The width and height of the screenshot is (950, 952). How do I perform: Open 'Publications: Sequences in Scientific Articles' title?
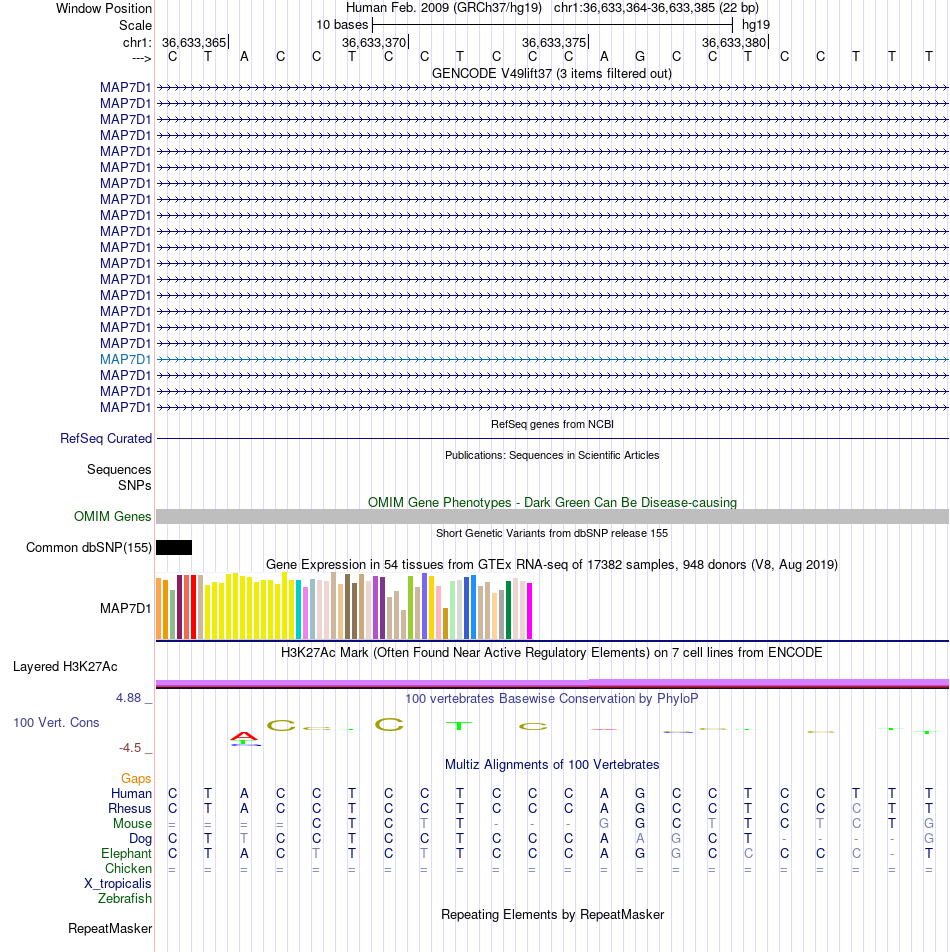[x=552, y=455]
